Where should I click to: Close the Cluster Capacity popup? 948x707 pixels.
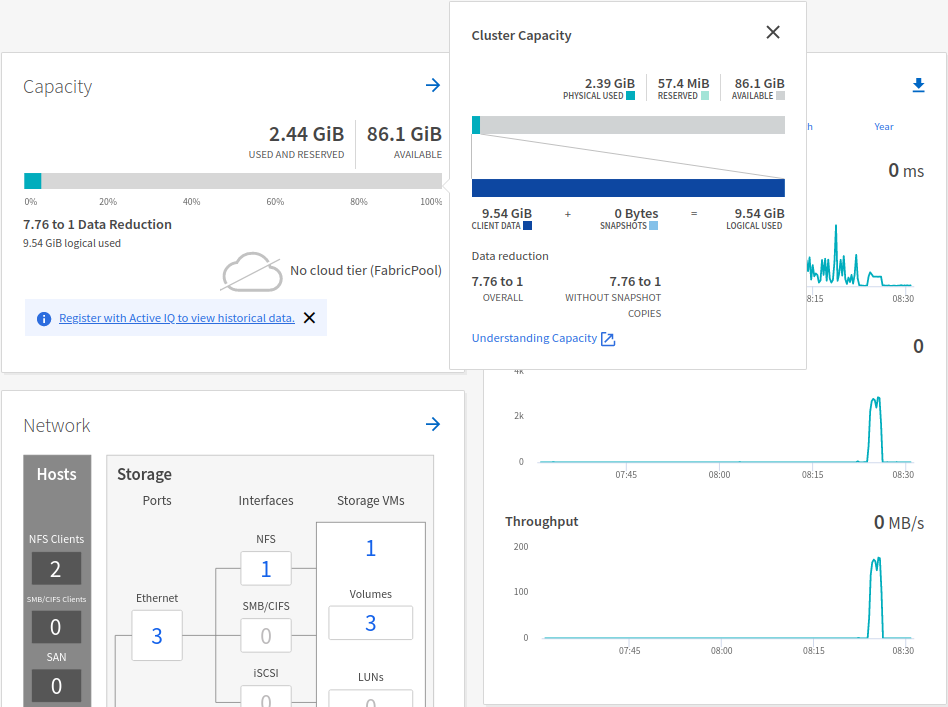pos(773,32)
